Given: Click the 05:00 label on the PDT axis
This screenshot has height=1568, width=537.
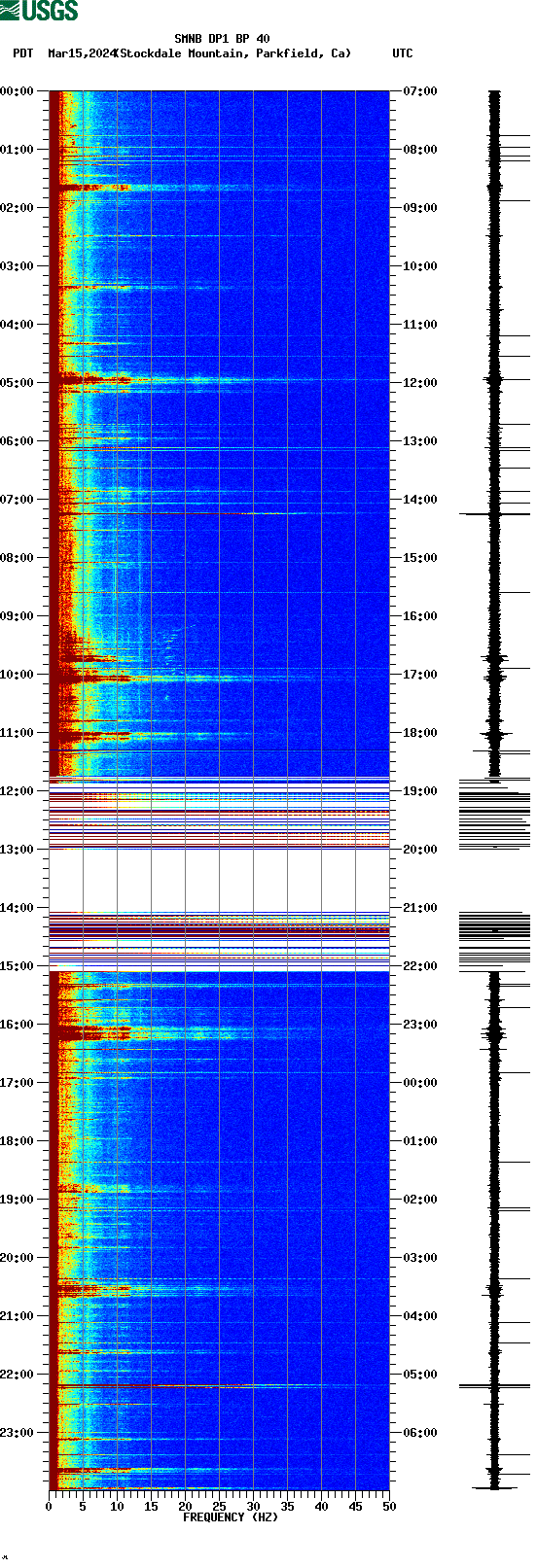Looking at the screenshot, I should click(x=18, y=383).
